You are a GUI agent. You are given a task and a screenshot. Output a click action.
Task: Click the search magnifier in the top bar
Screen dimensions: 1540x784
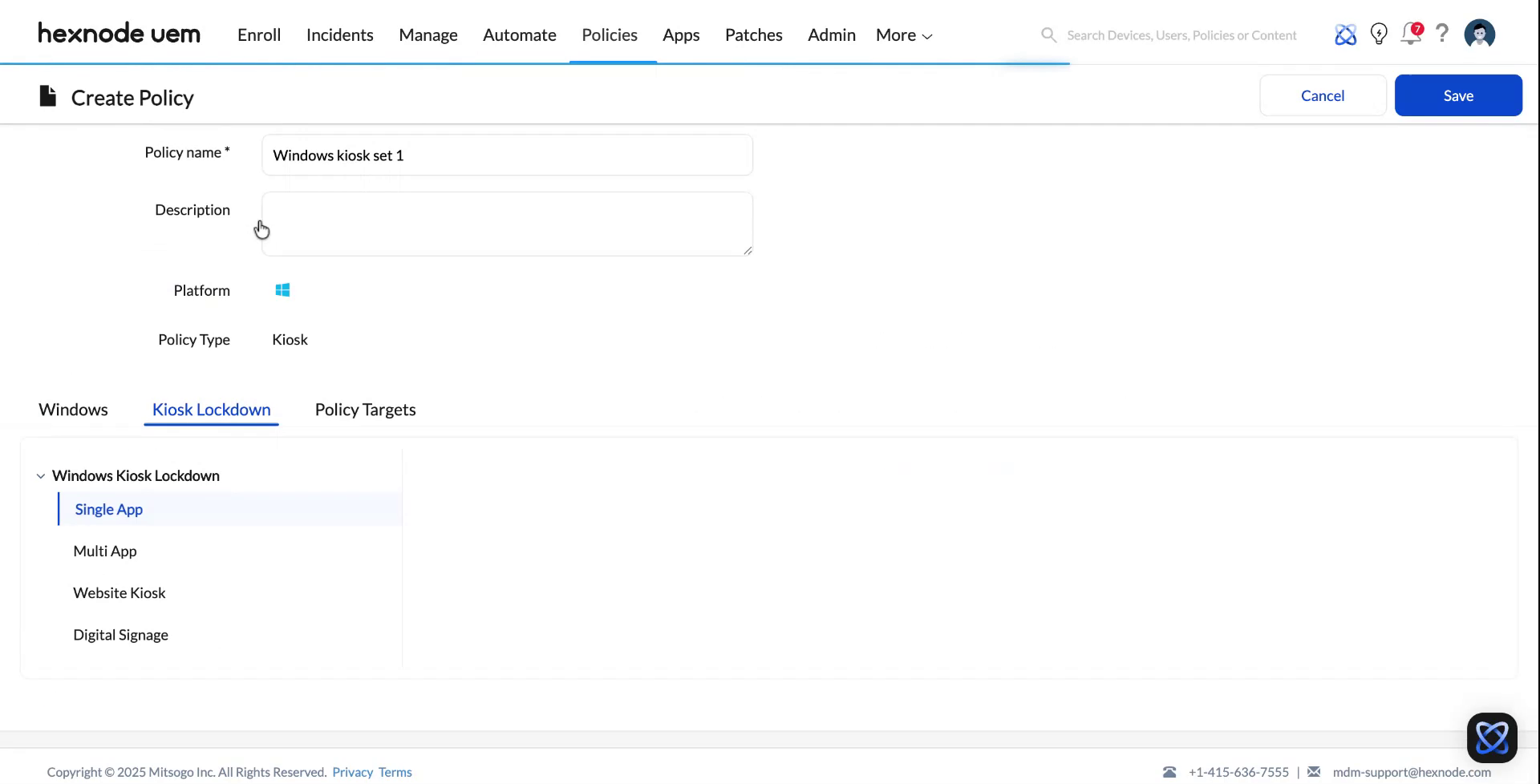pos(1048,34)
